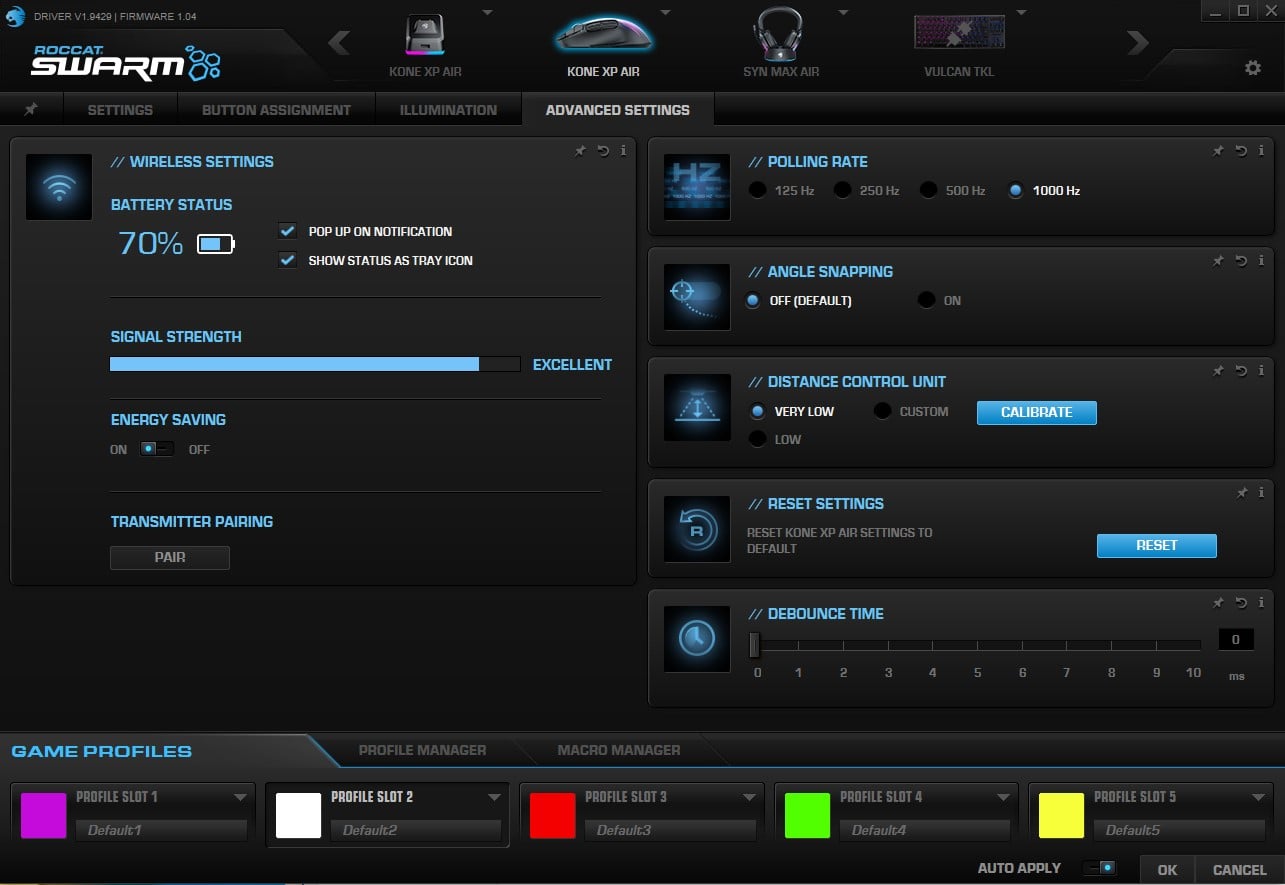Pin the Polling Rate panel
Screen dimensions: 1285x885
pos(1218,150)
